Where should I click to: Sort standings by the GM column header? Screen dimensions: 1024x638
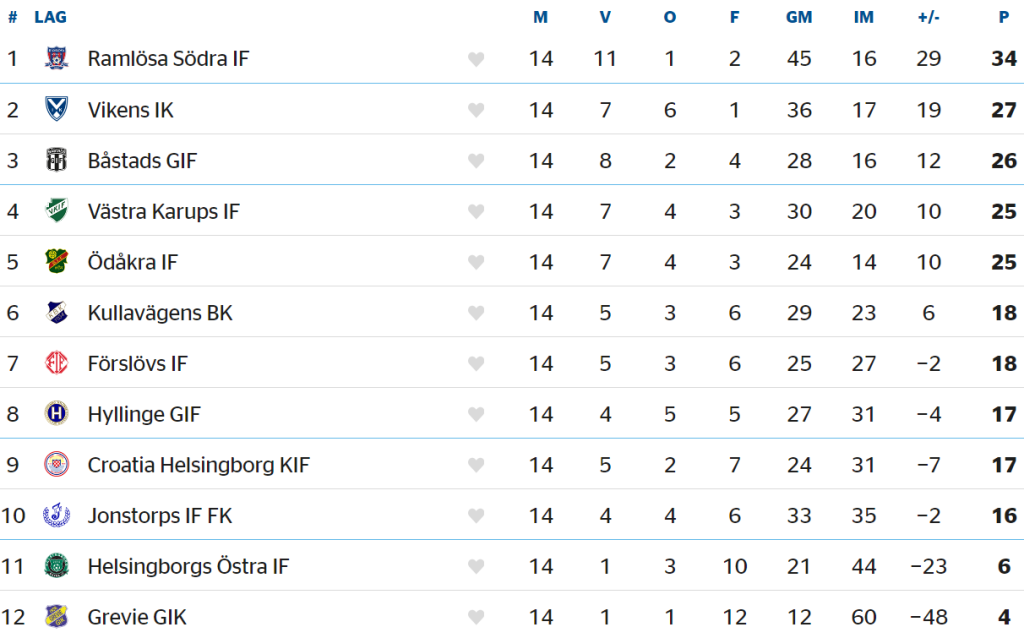click(x=799, y=17)
